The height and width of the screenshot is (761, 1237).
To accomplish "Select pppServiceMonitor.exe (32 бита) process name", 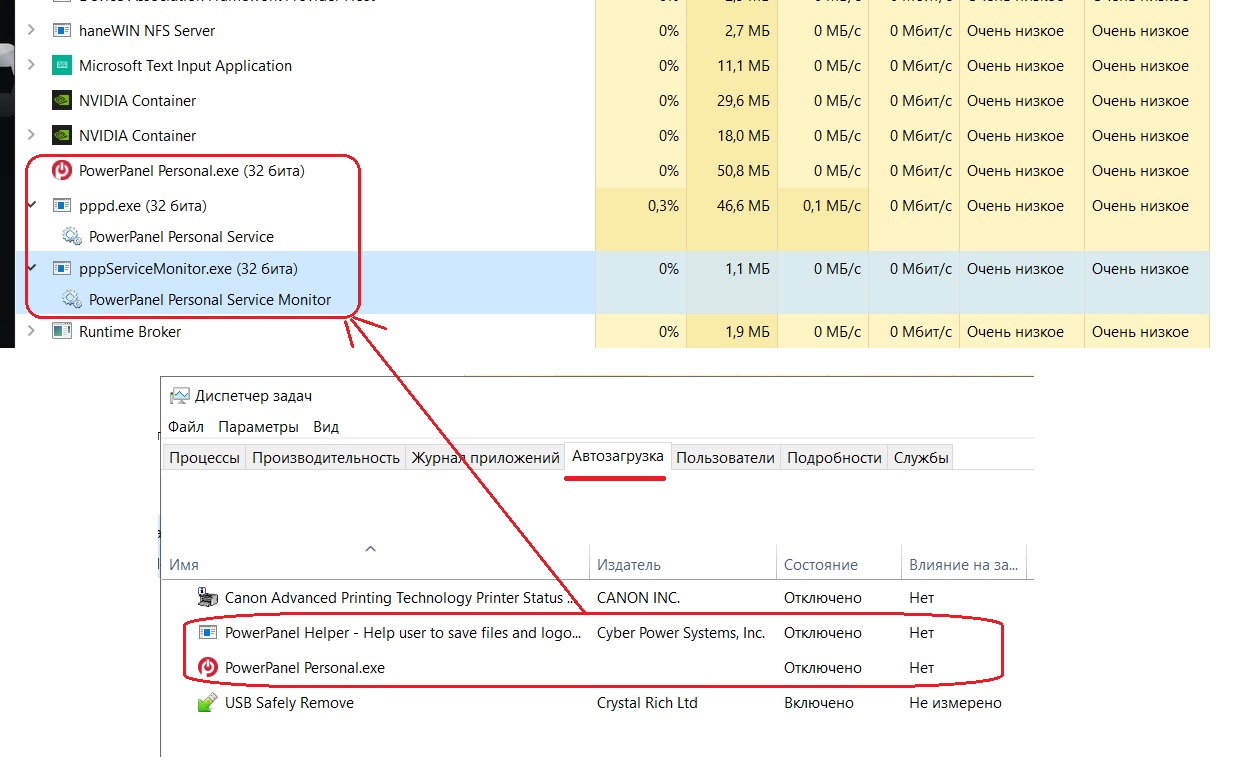I will pyautogui.click(x=188, y=269).
